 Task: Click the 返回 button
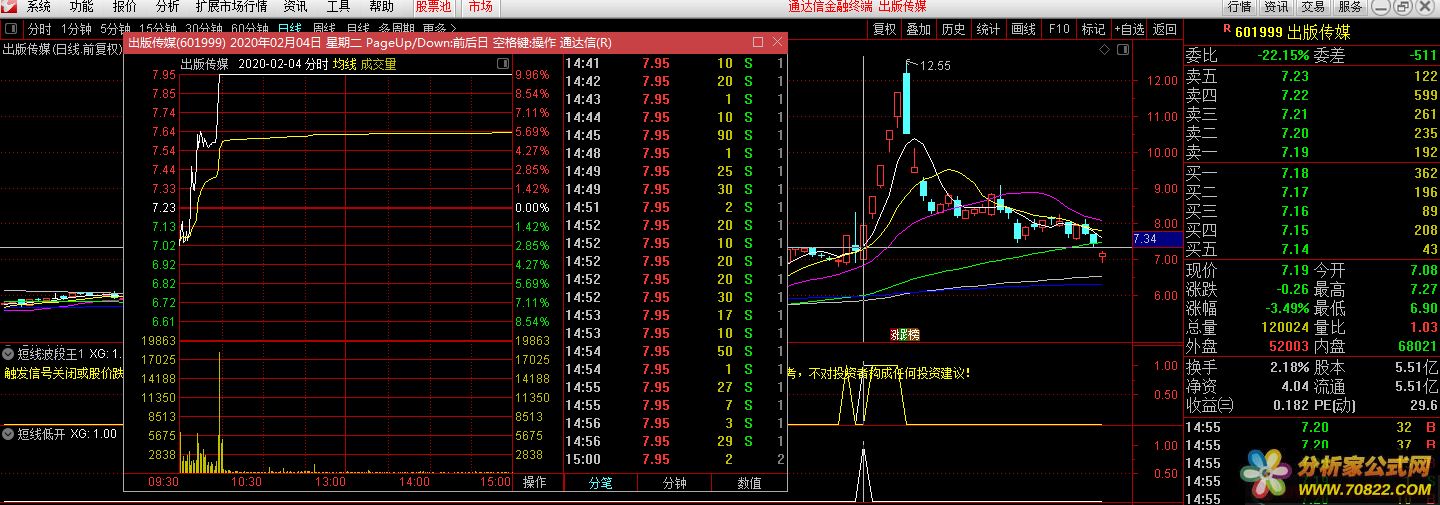click(x=1164, y=29)
